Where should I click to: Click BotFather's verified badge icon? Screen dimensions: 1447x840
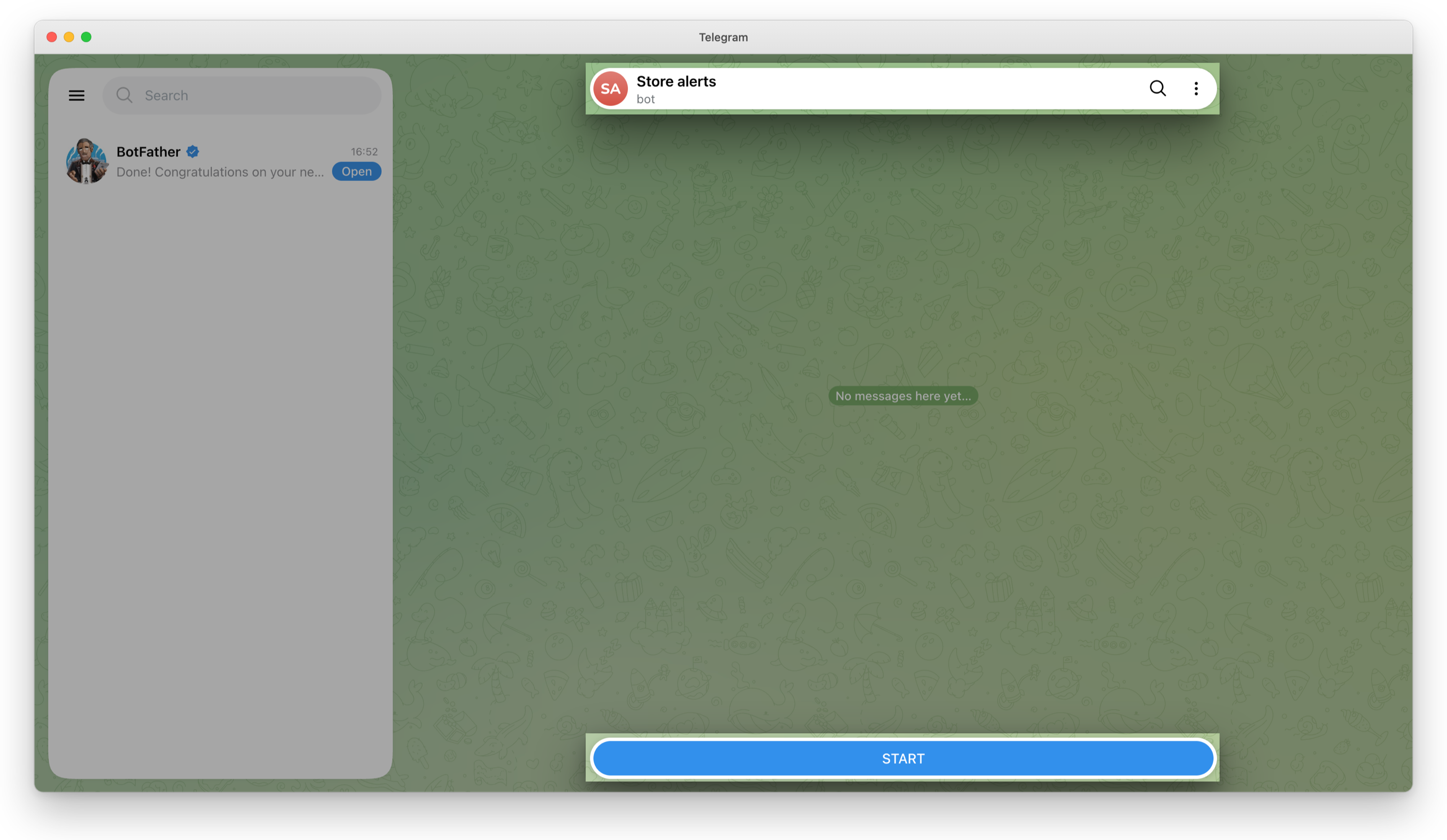tap(192, 151)
